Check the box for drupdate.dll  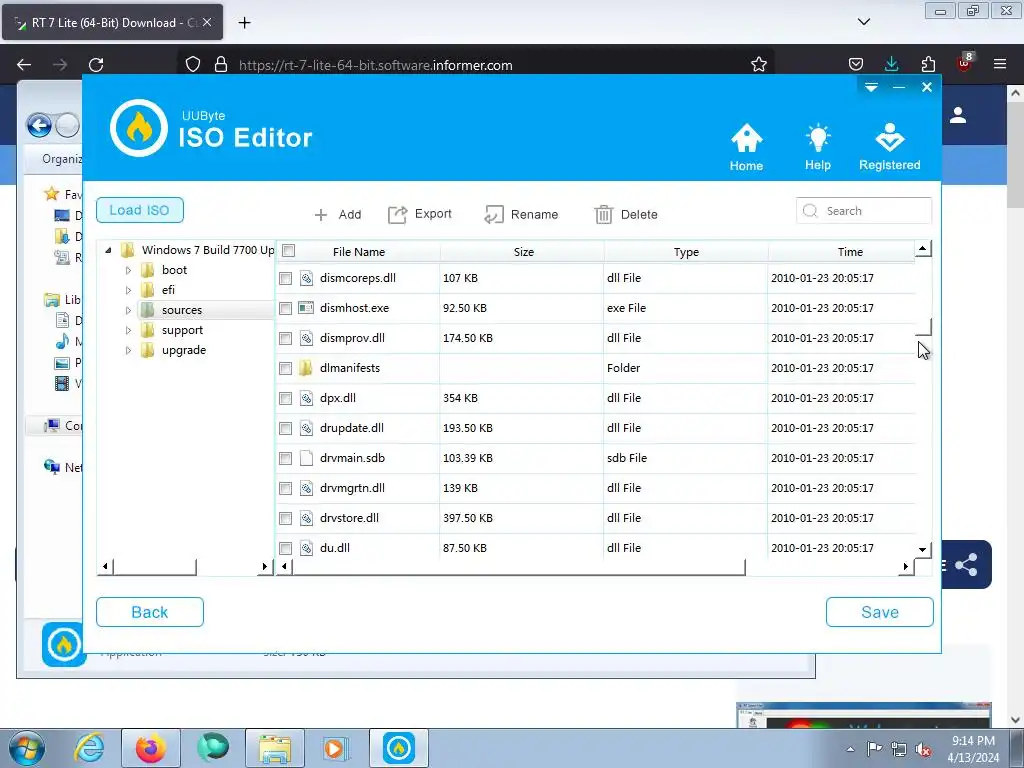285,428
